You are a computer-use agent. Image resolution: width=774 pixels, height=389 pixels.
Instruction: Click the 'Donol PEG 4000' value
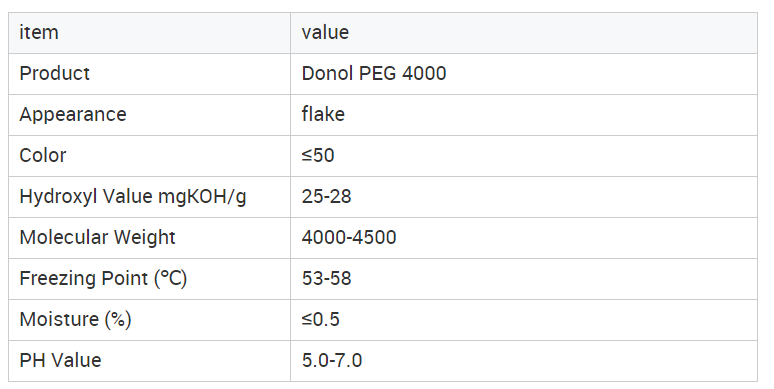click(x=374, y=74)
